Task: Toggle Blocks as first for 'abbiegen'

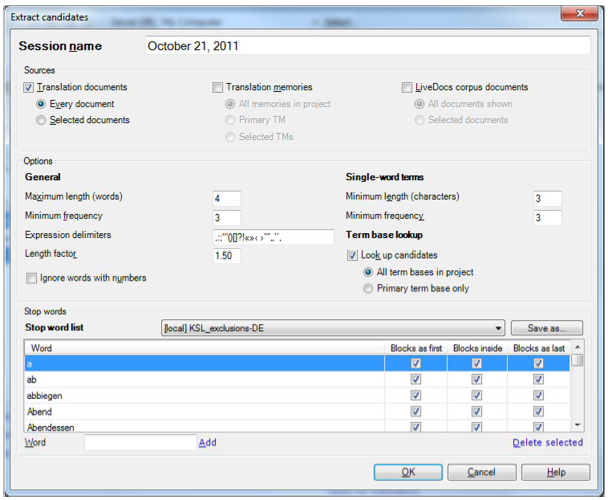Action: [x=416, y=395]
